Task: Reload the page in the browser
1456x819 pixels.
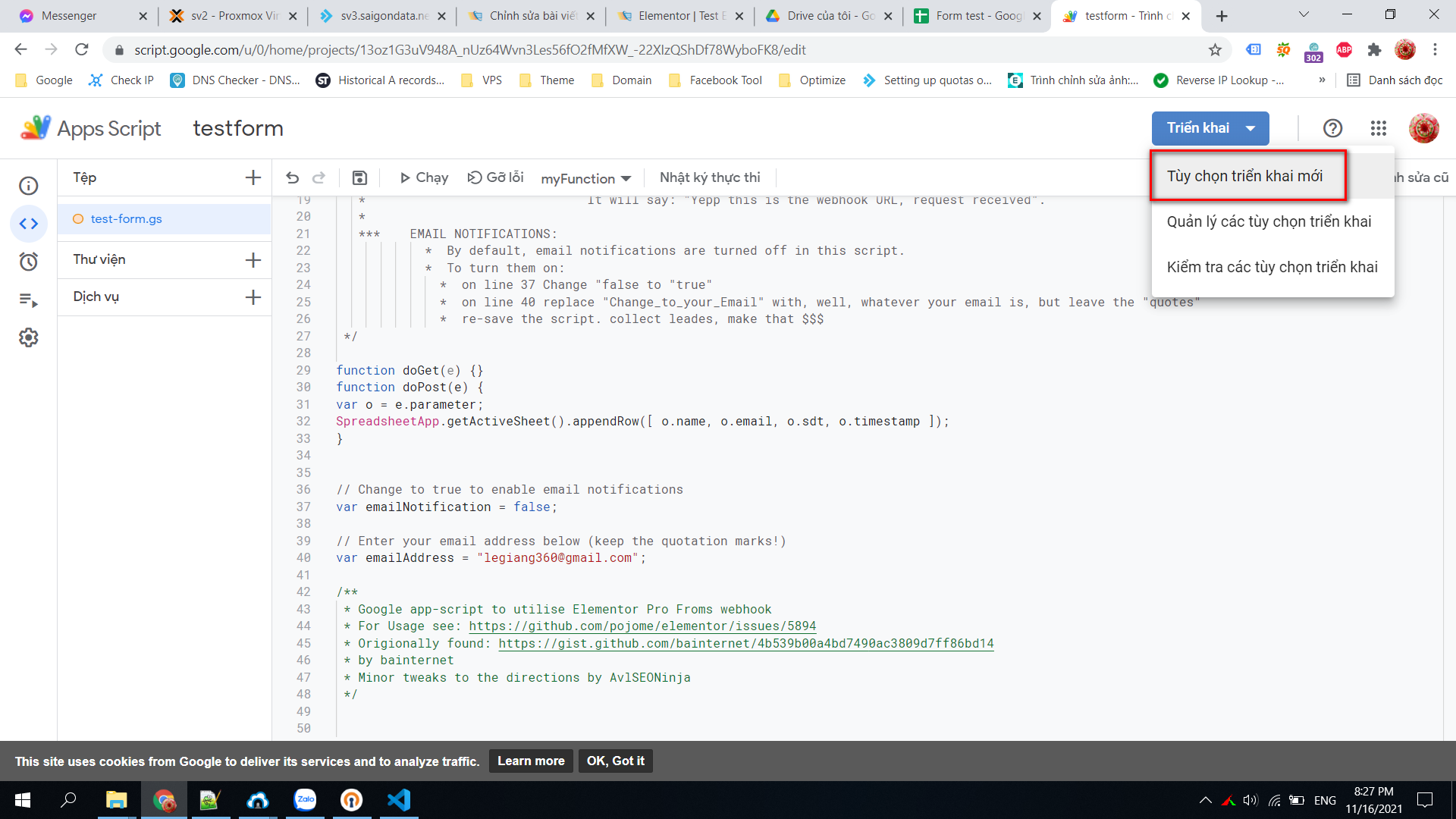Action: tap(82, 50)
